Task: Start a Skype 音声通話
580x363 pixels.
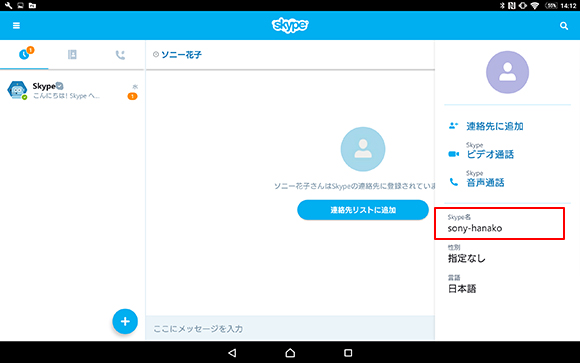Action: [485, 182]
